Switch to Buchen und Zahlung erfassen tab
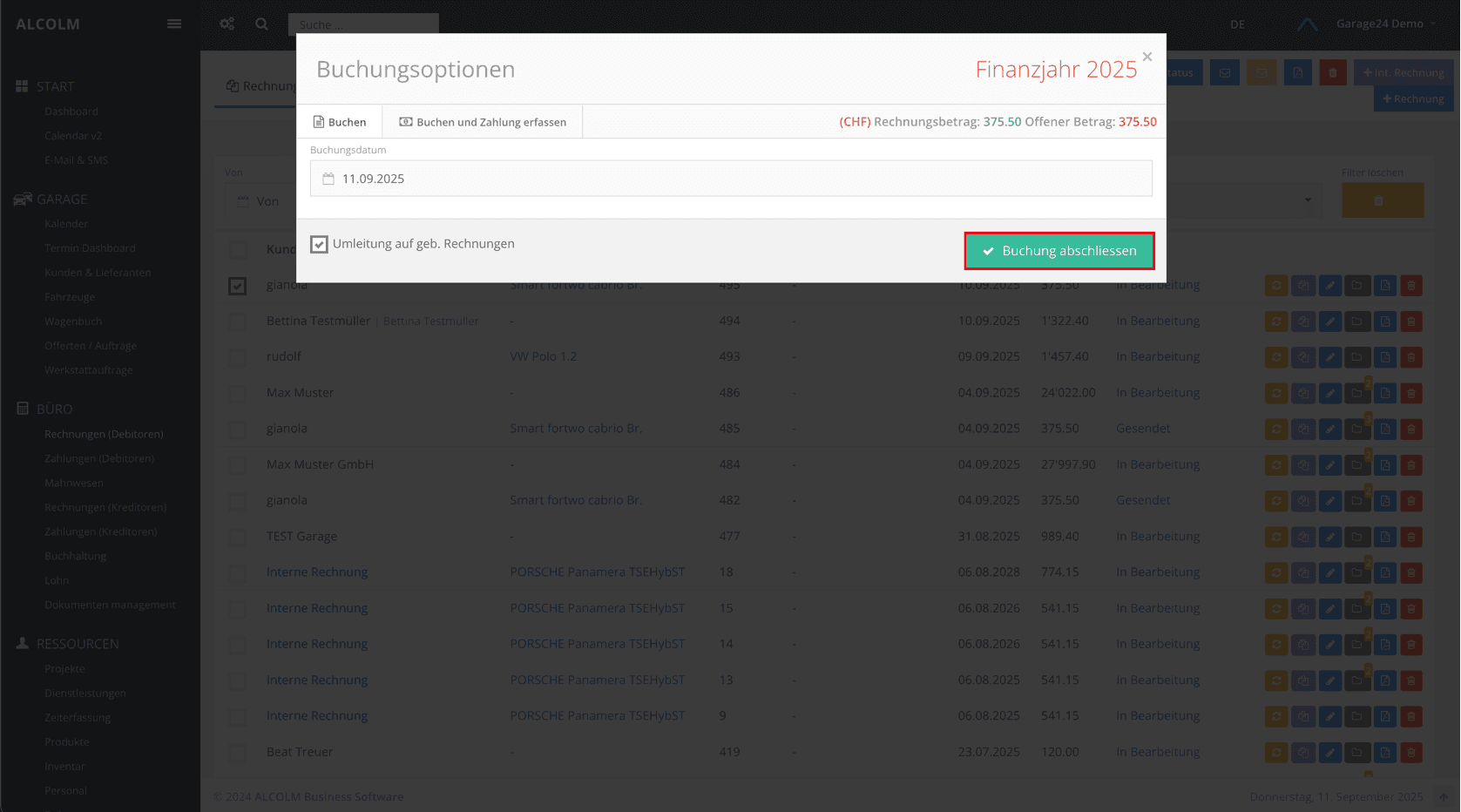Viewport: 1461px width, 812px height. tap(483, 122)
